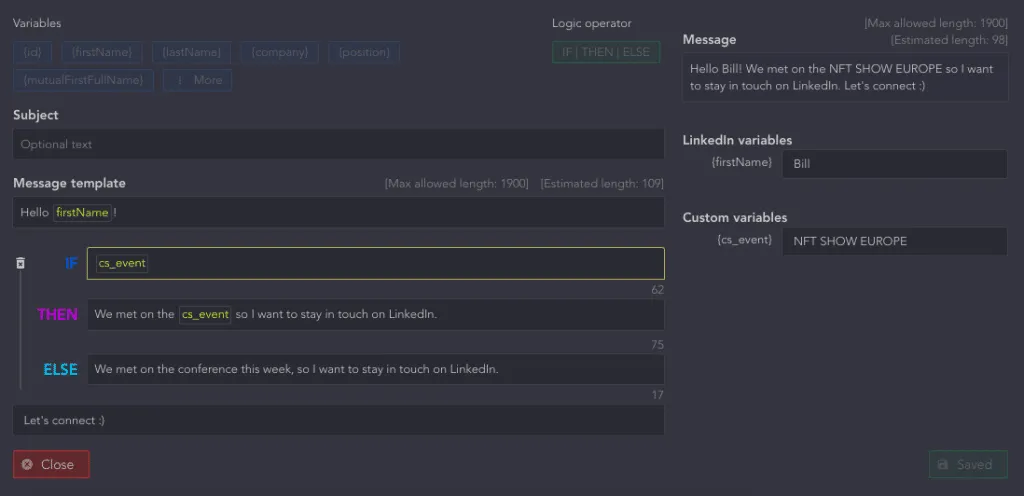Image resolution: width=1024 pixels, height=496 pixels.
Task: Click the ELSE keyword label
Action: click(60, 369)
